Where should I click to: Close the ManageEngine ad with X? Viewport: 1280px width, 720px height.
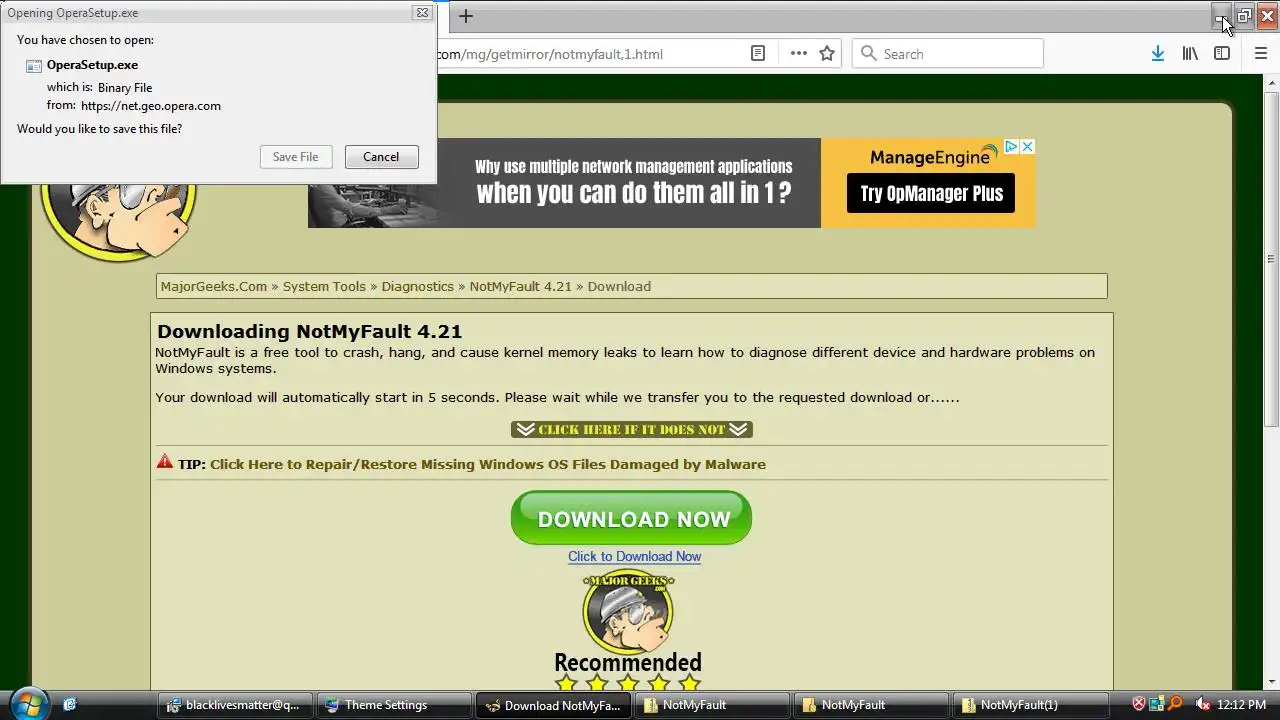coord(1027,147)
